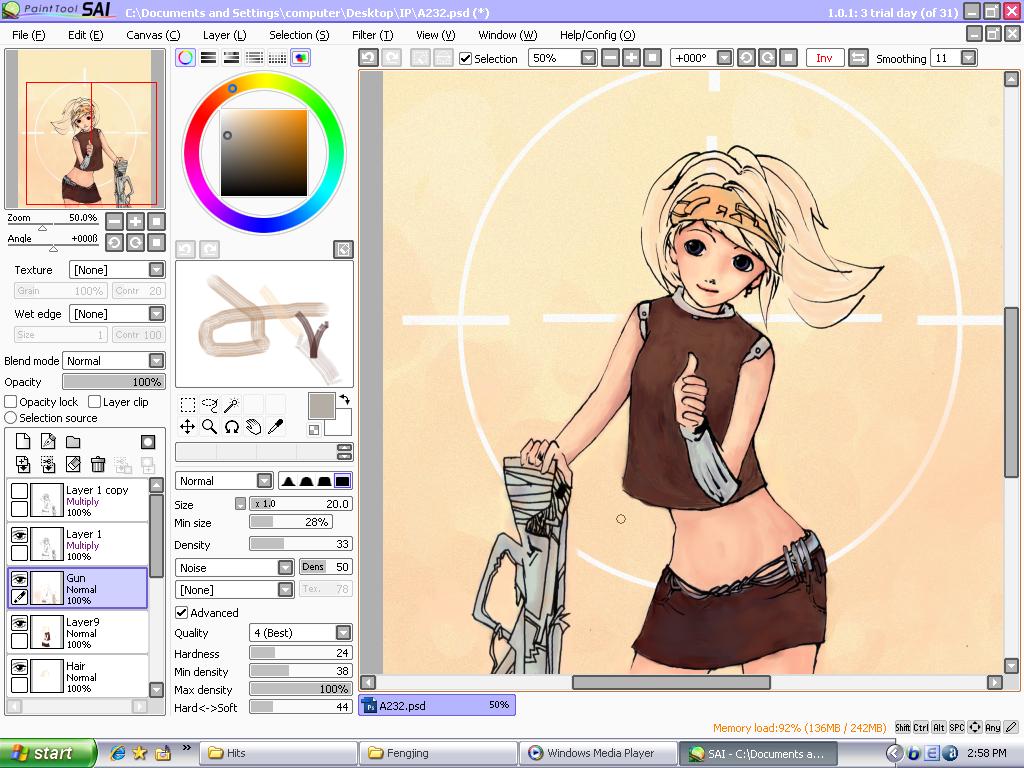
Task: Open the Texture dropdown
Action: 154,269
